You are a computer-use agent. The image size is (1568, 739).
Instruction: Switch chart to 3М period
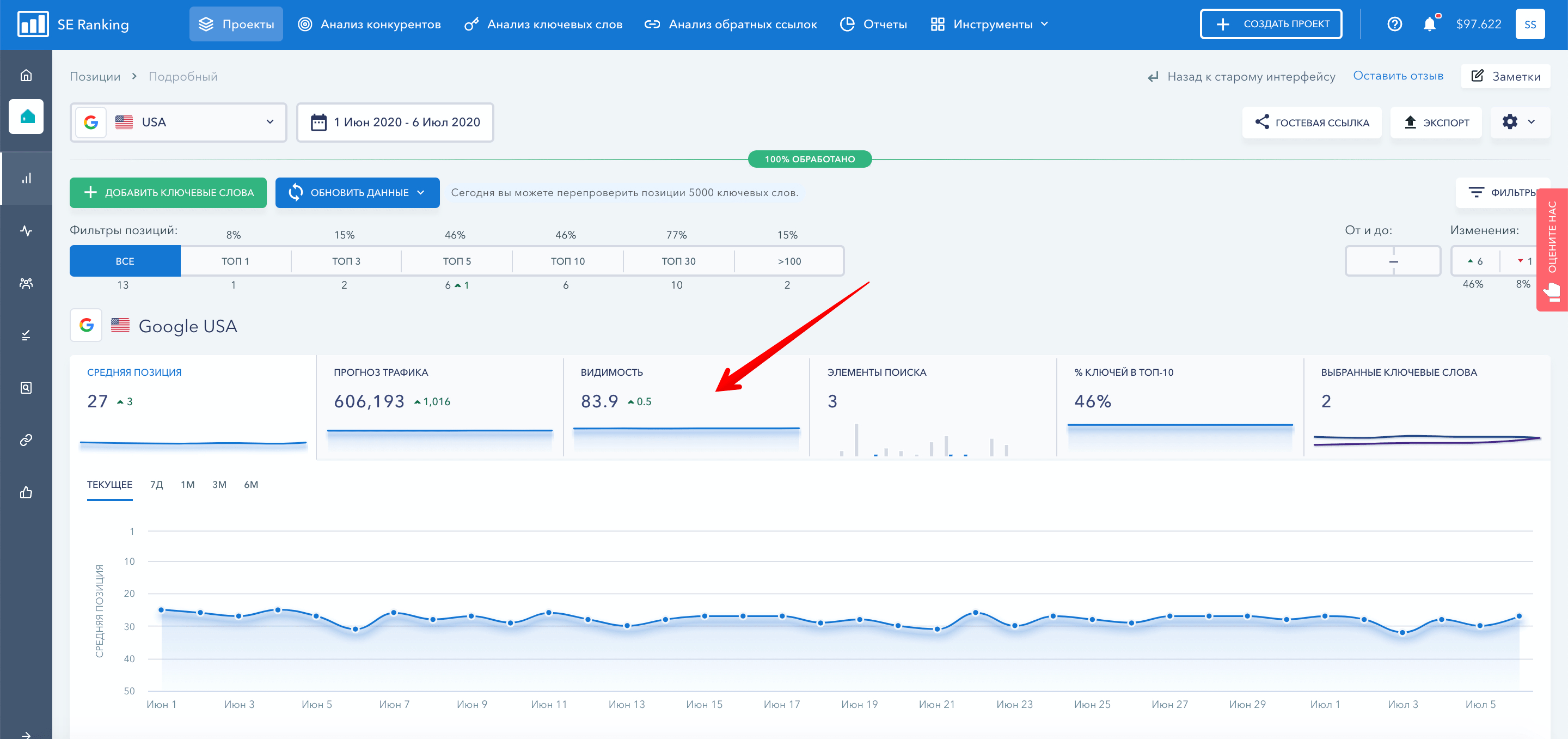tap(219, 485)
